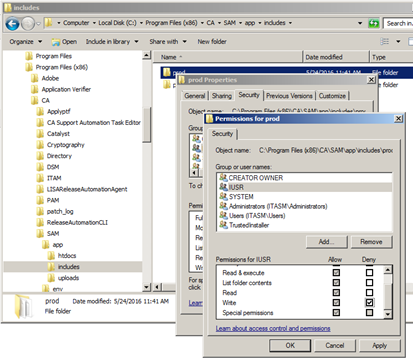Screen dimensions: 413x360
Task: Click the Add... button
Action: pyautogui.click(x=327, y=242)
